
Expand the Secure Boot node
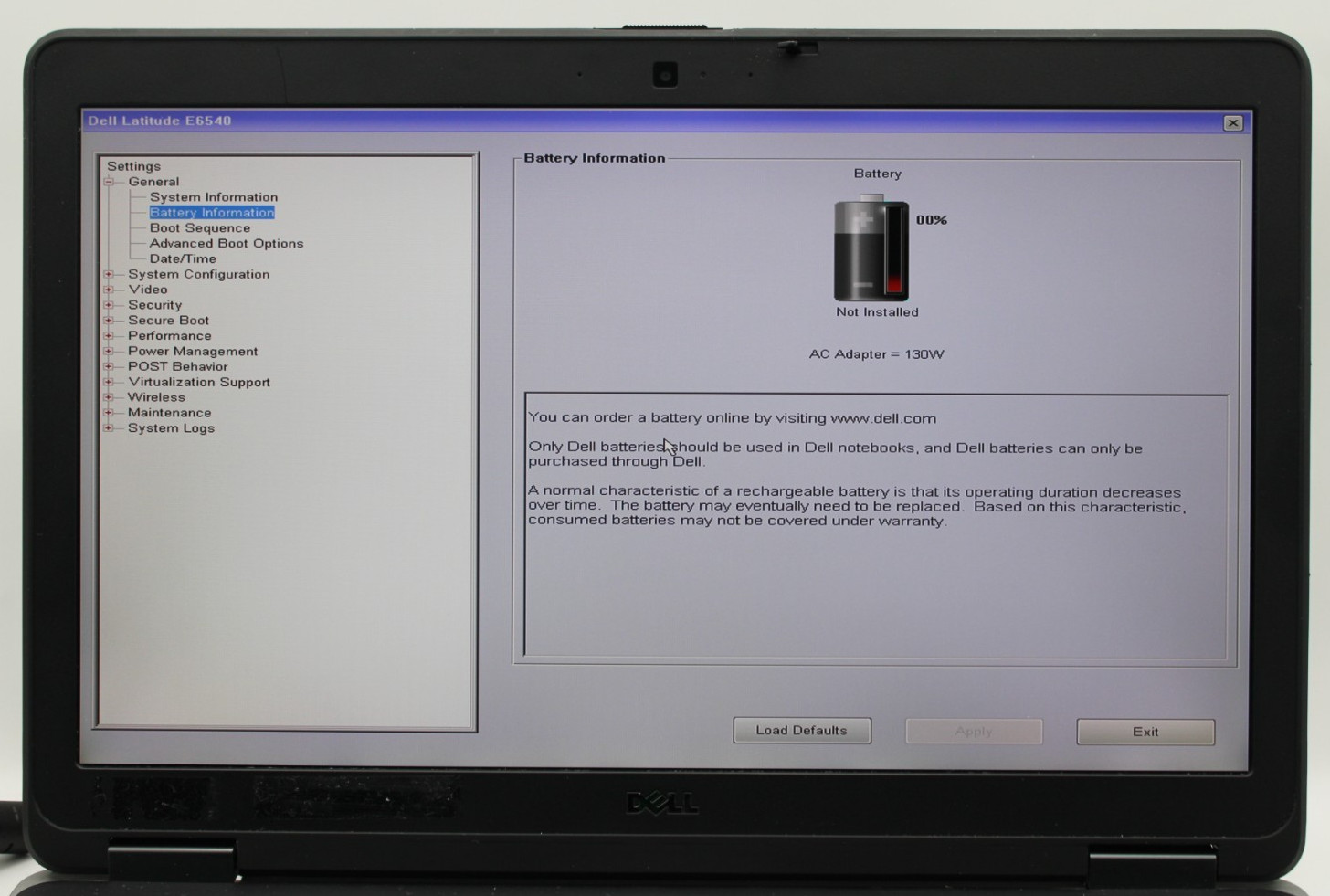coord(109,321)
